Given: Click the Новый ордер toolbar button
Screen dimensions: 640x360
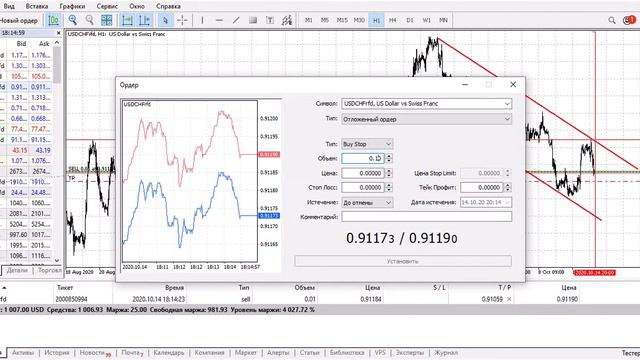Looking at the screenshot, I should (x=19, y=20).
